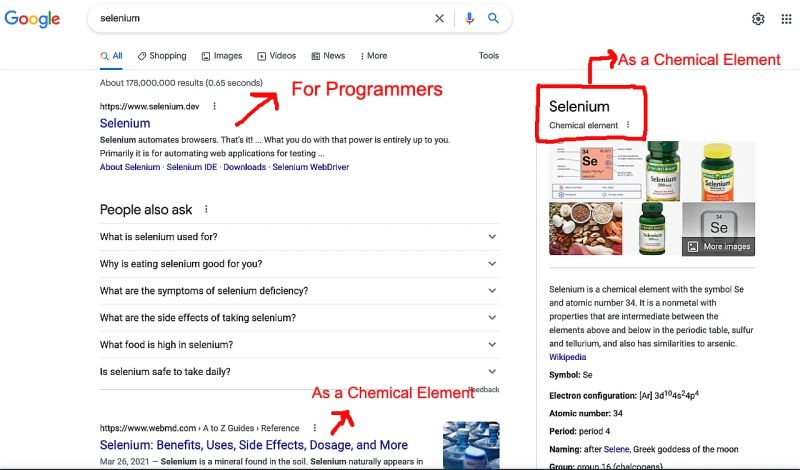Click the Electron configuration row text

pyautogui.click(x=624, y=395)
